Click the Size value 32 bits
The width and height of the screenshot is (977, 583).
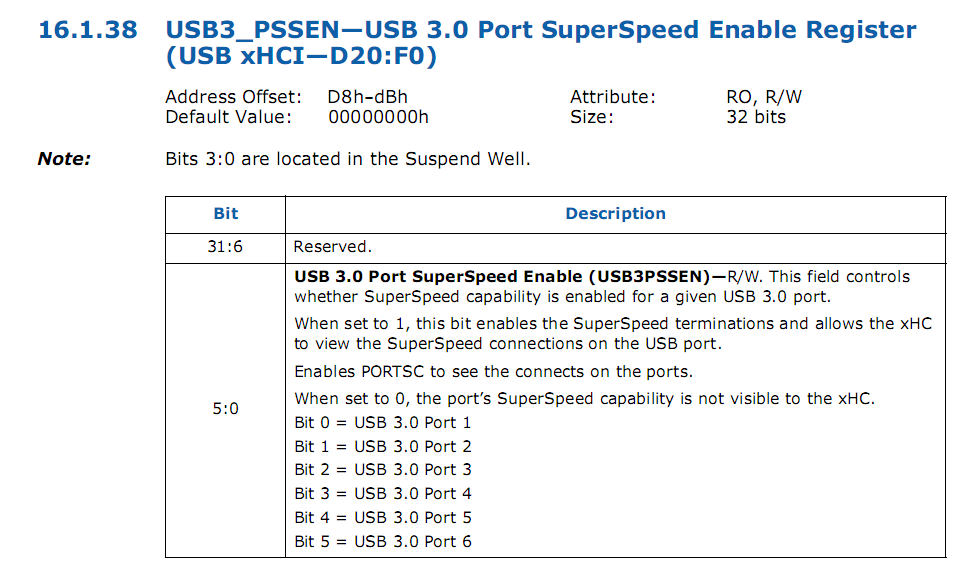point(756,117)
